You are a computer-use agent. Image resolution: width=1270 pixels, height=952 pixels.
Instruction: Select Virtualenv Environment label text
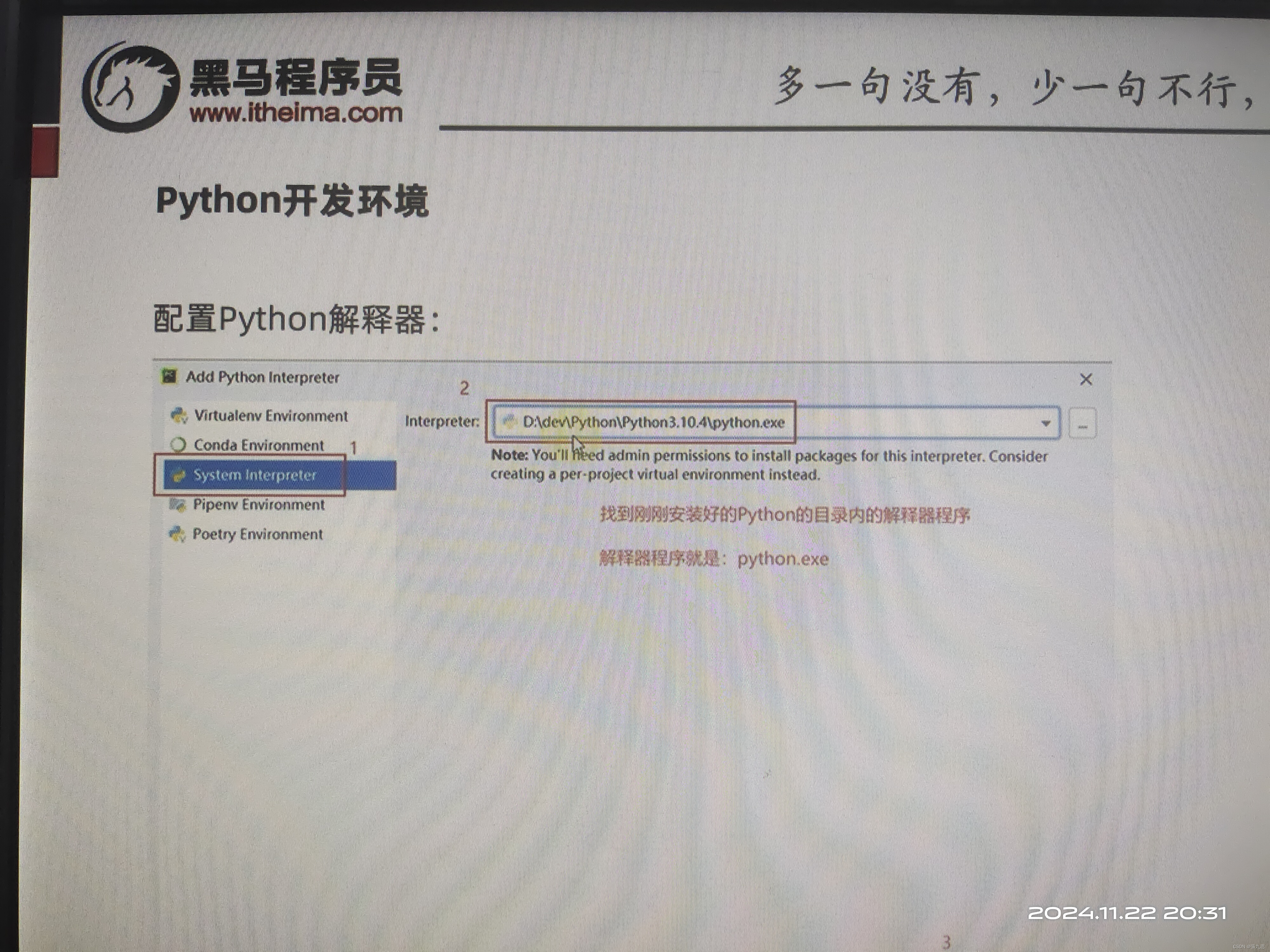271,415
